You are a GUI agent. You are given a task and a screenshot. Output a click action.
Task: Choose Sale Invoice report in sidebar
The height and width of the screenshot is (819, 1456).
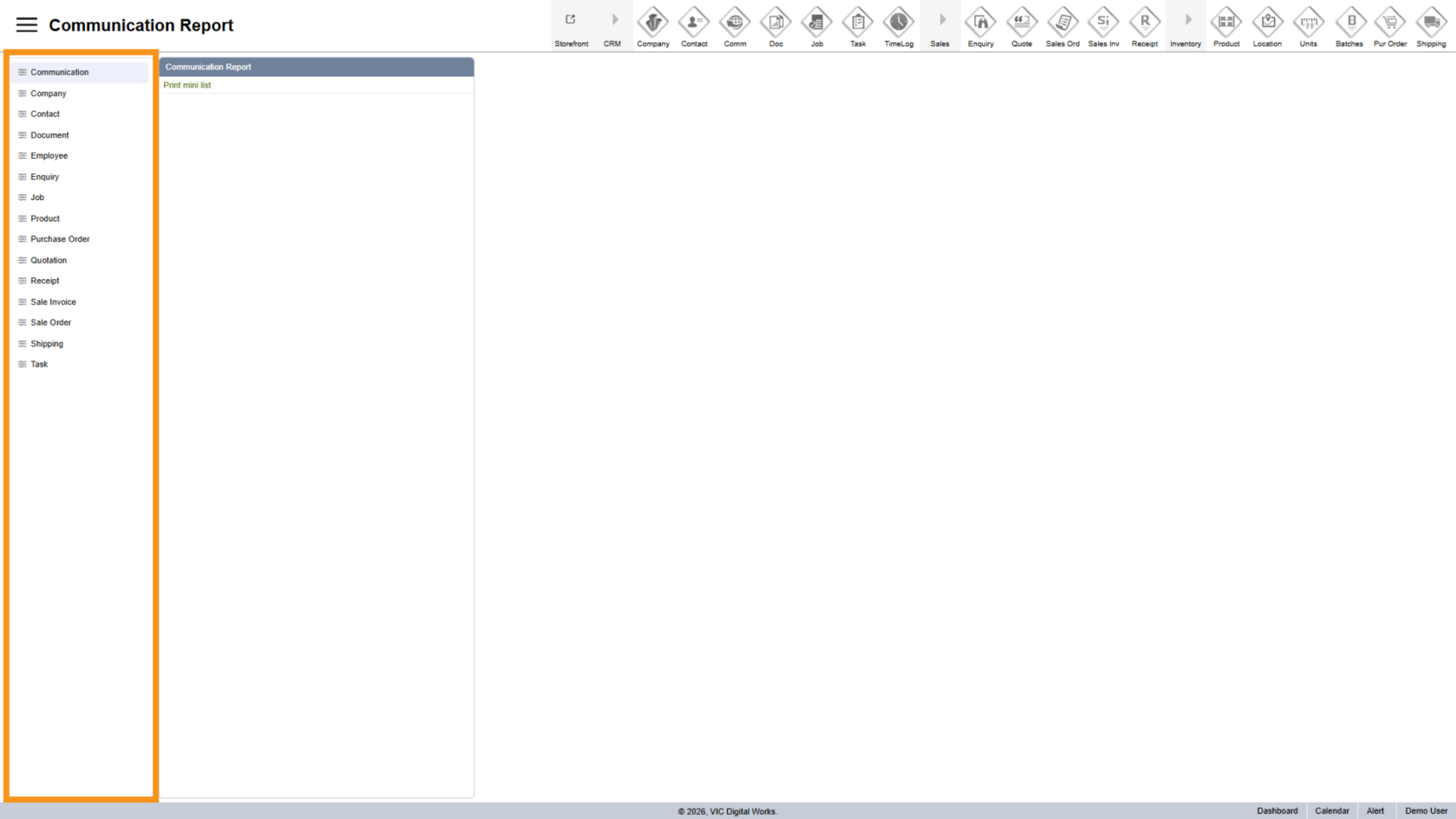coord(53,302)
